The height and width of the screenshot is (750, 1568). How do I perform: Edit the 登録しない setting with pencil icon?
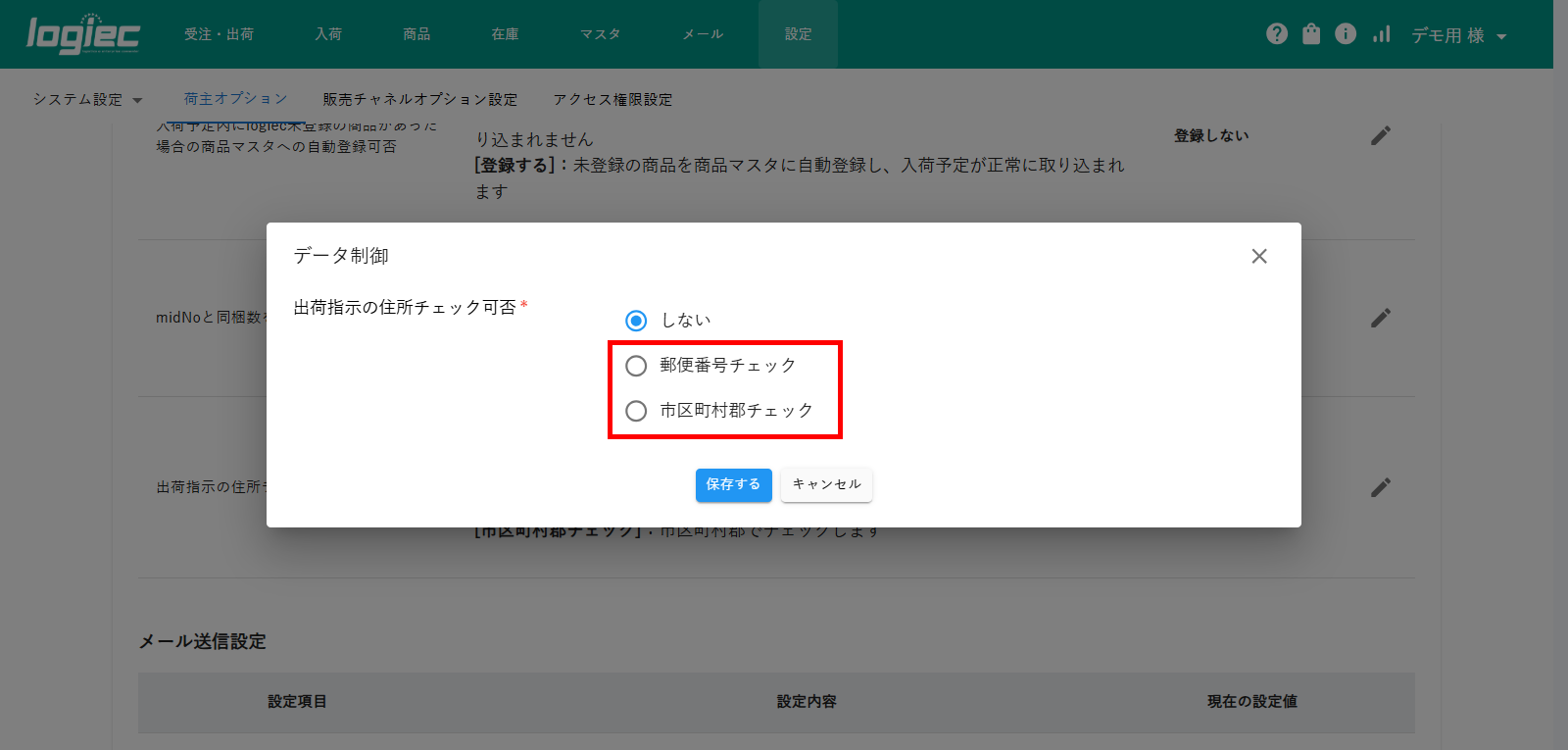[1381, 136]
